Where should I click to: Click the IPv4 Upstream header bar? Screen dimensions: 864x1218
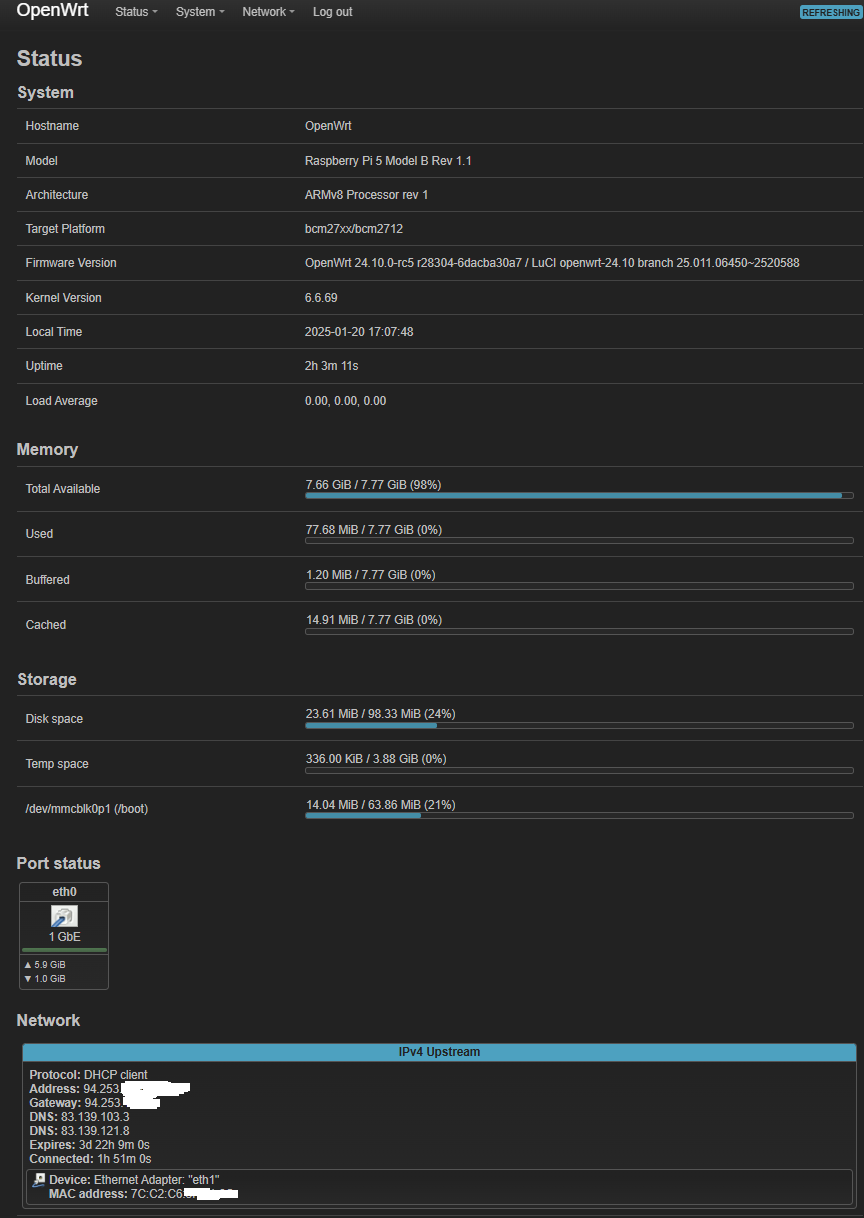pyautogui.click(x=439, y=1052)
